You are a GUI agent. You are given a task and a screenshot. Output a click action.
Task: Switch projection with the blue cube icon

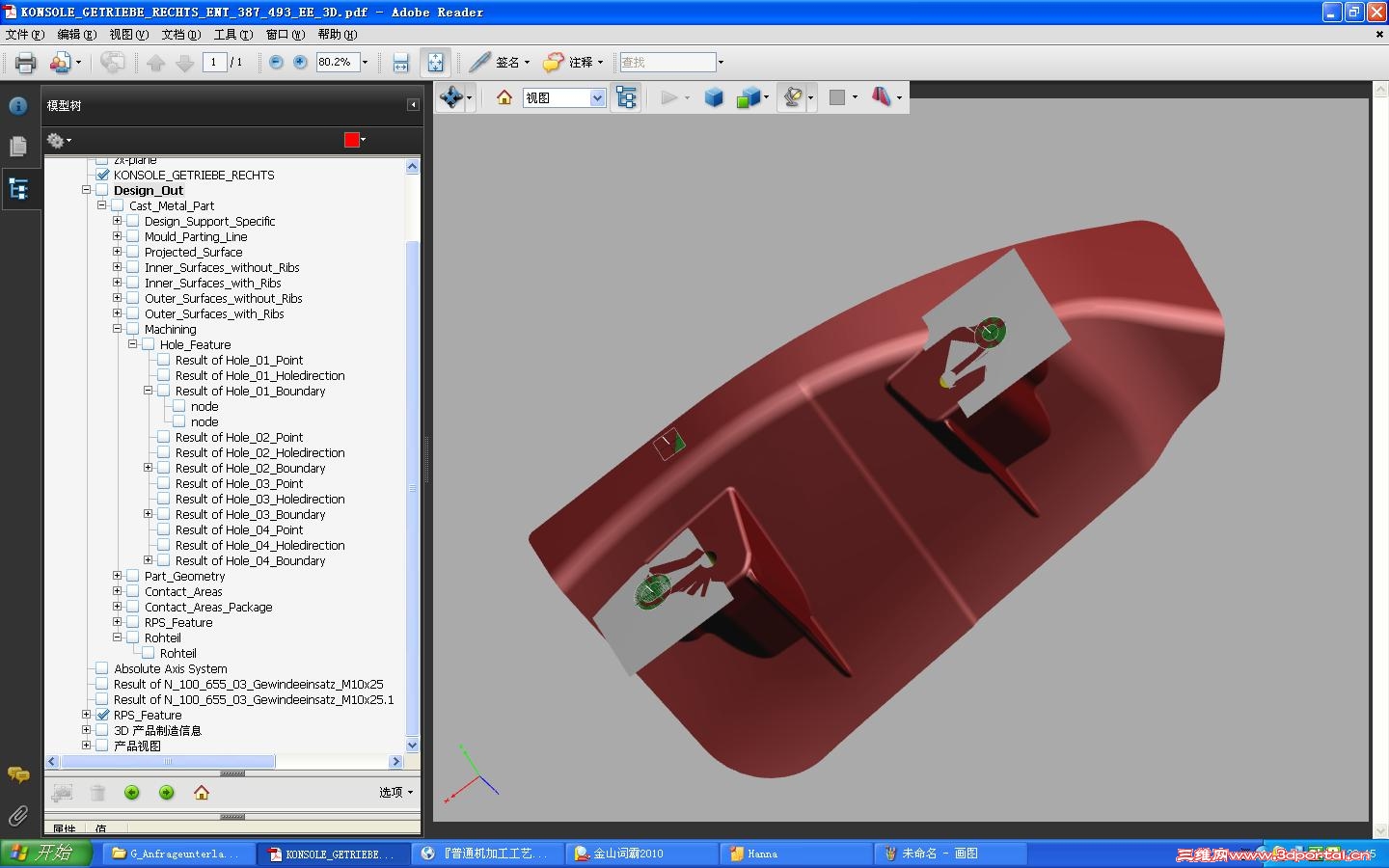[x=714, y=97]
